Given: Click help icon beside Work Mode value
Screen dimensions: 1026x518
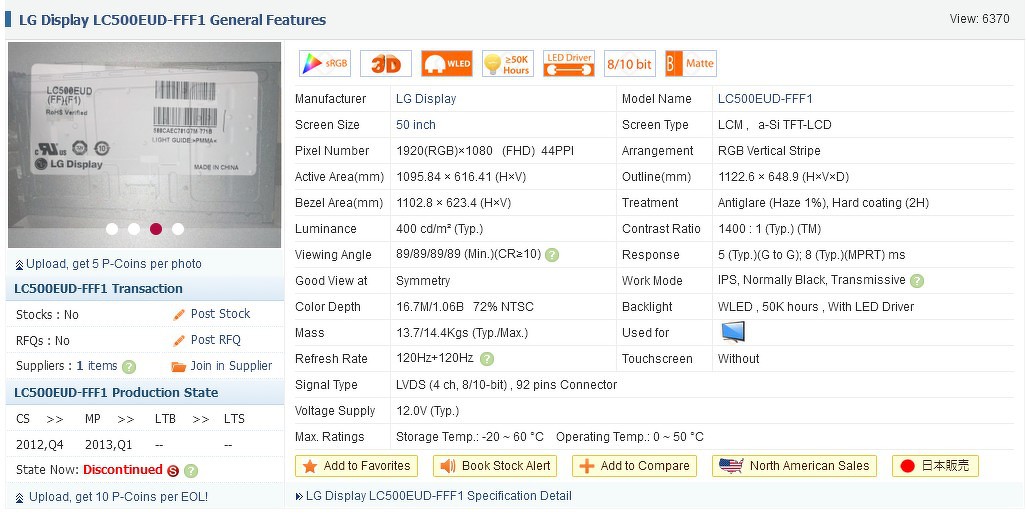Looking at the screenshot, I should coord(917,281).
